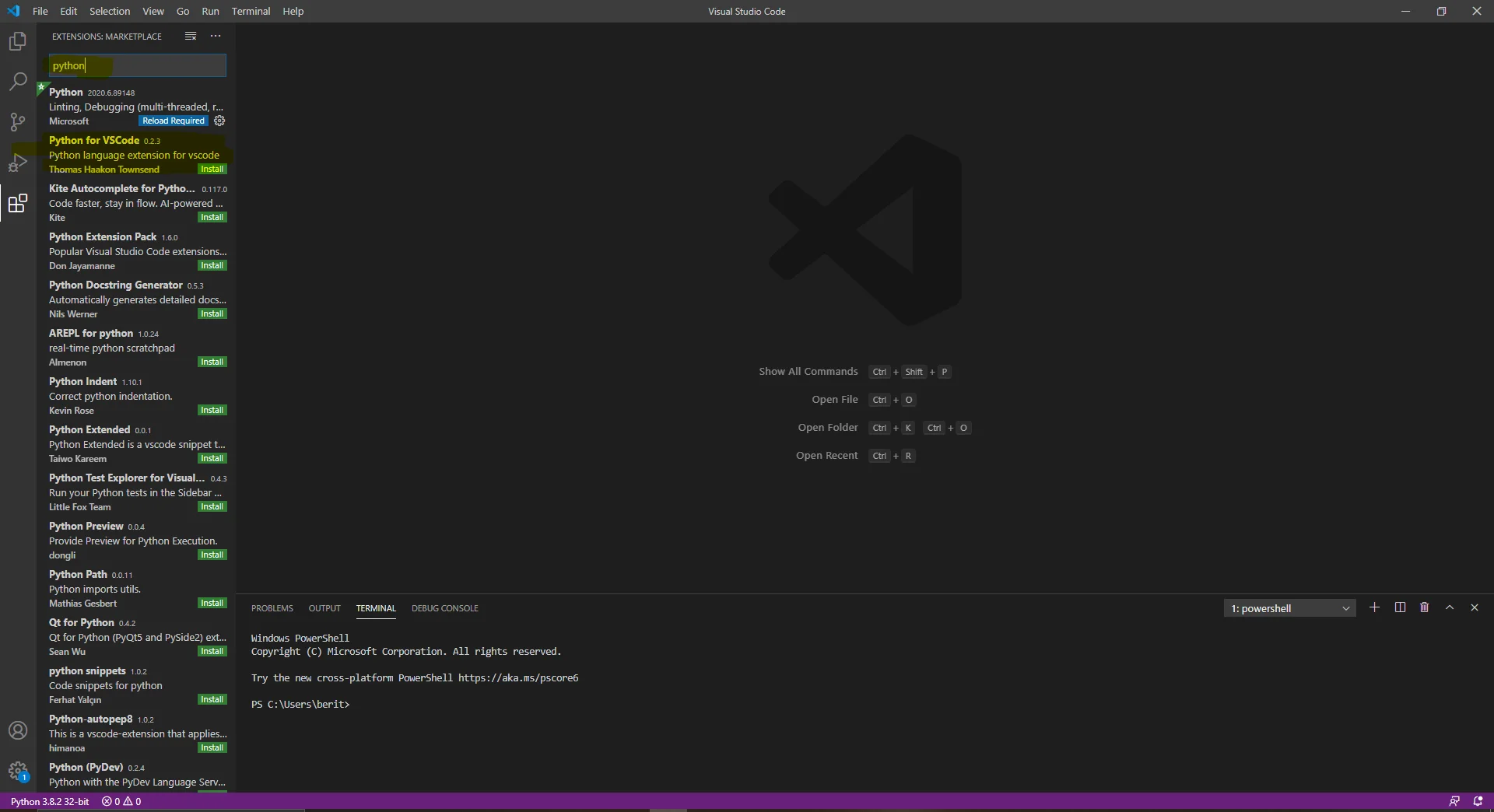
Task: Select Python 3.8.2 32-bit interpreter status
Action: [x=50, y=801]
